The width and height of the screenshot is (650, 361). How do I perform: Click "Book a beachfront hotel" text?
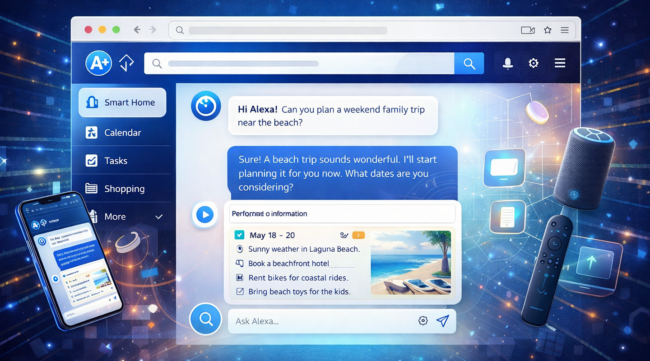tap(289, 263)
